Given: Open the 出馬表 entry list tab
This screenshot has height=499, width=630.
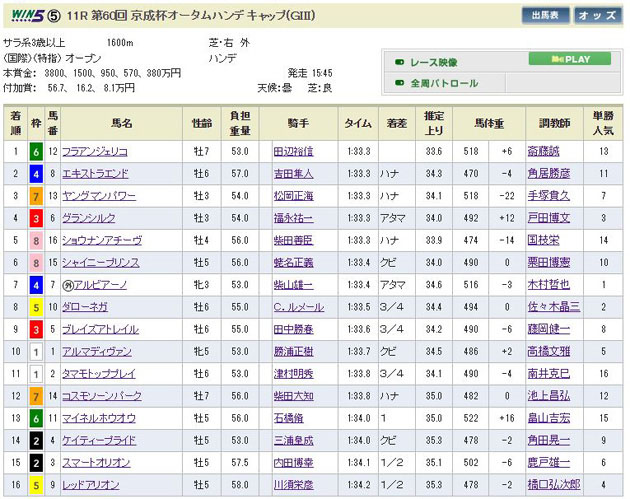Looking at the screenshot, I should [x=545, y=16].
